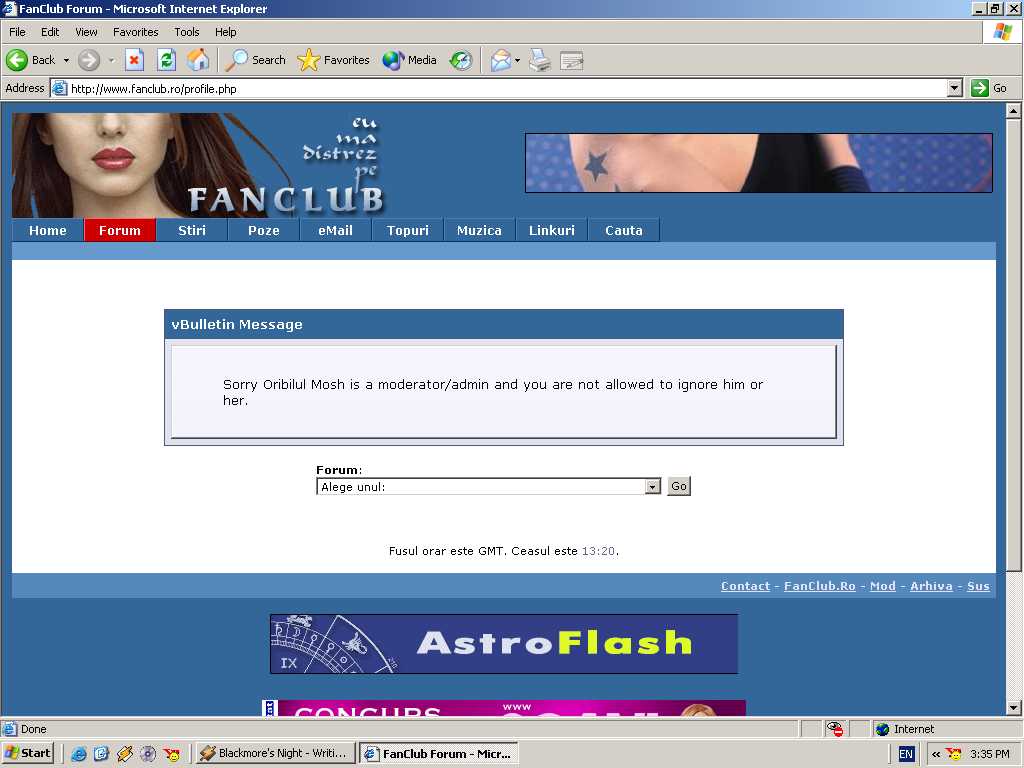The image size is (1024, 768).
Task: Open the File menu
Action: (17, 32)
